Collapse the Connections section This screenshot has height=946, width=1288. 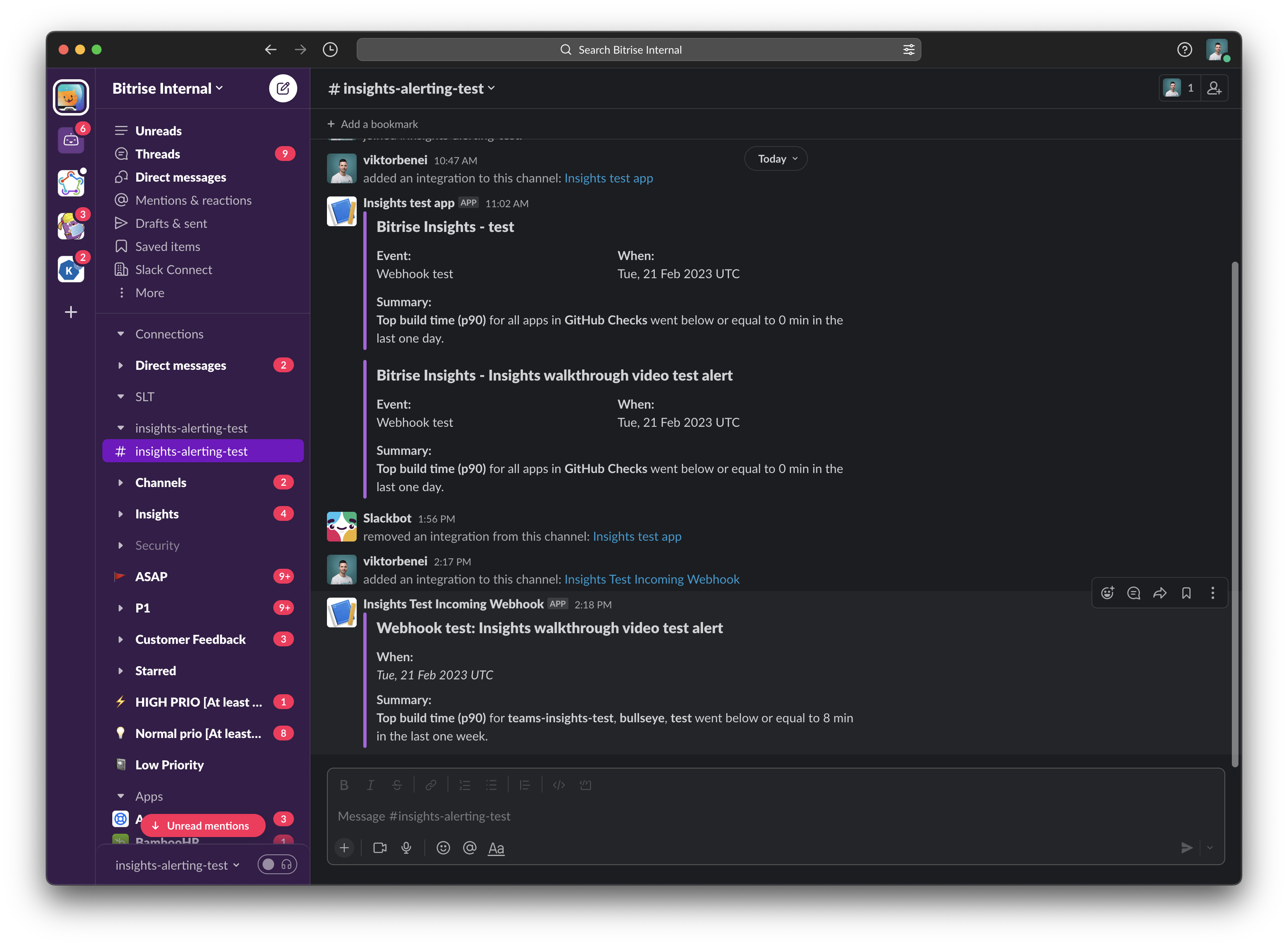(x=120, y=334)
